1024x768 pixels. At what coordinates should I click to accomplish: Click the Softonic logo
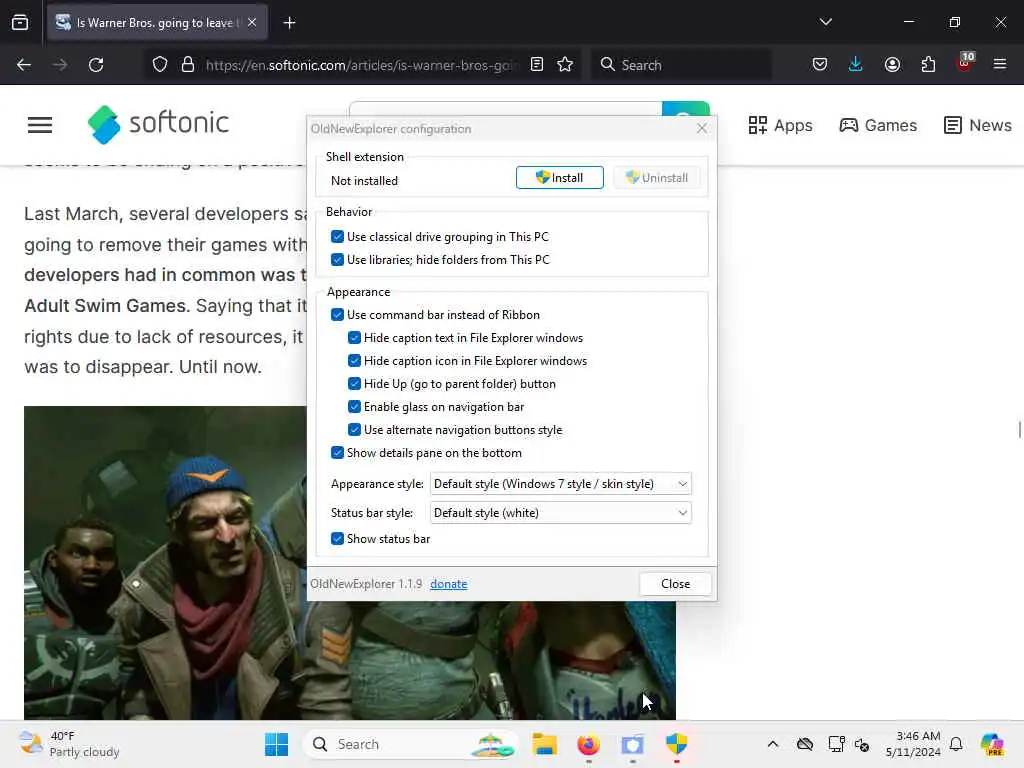[159, 123]
